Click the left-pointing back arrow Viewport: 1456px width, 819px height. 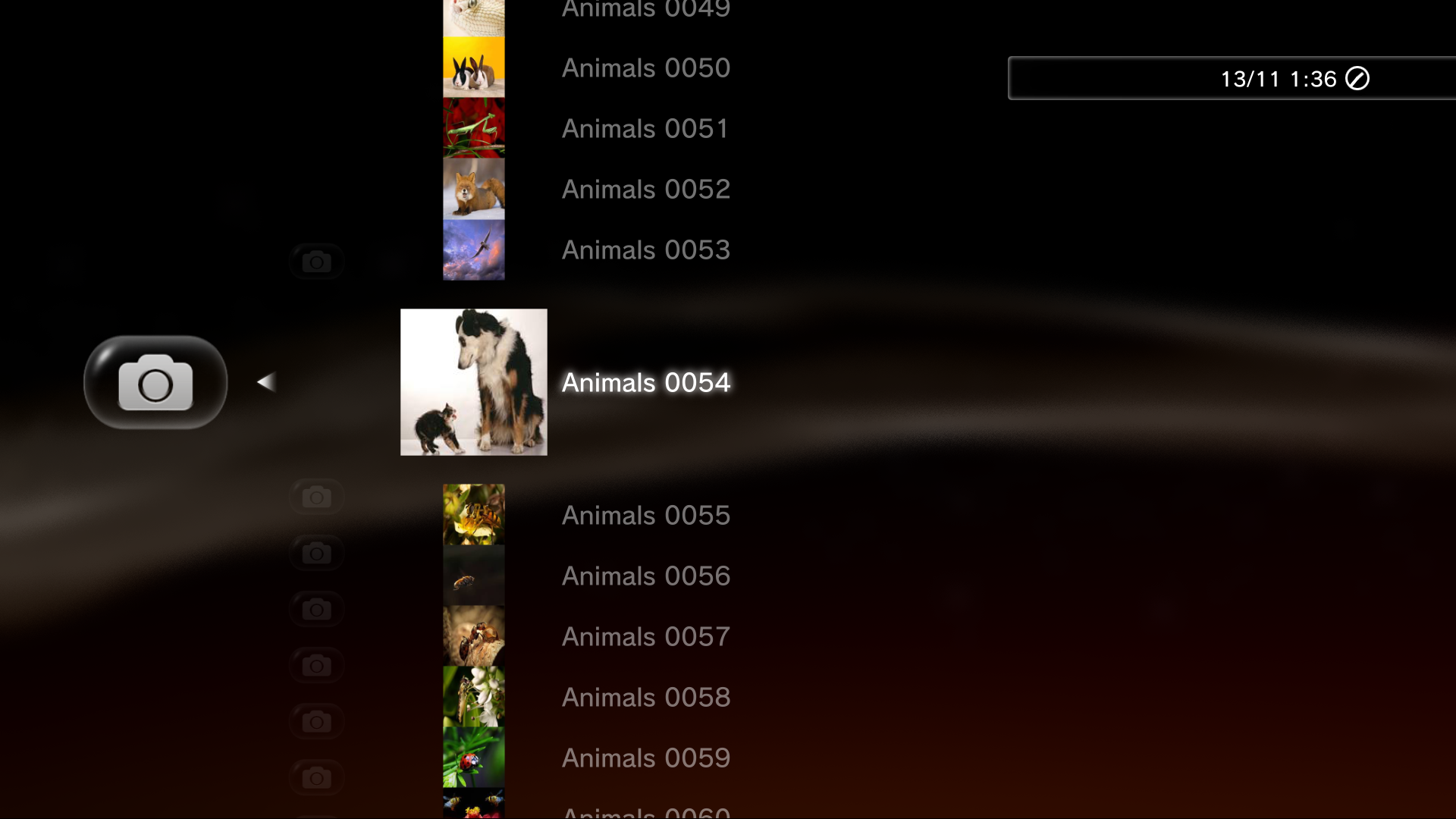tap(266, 382)
